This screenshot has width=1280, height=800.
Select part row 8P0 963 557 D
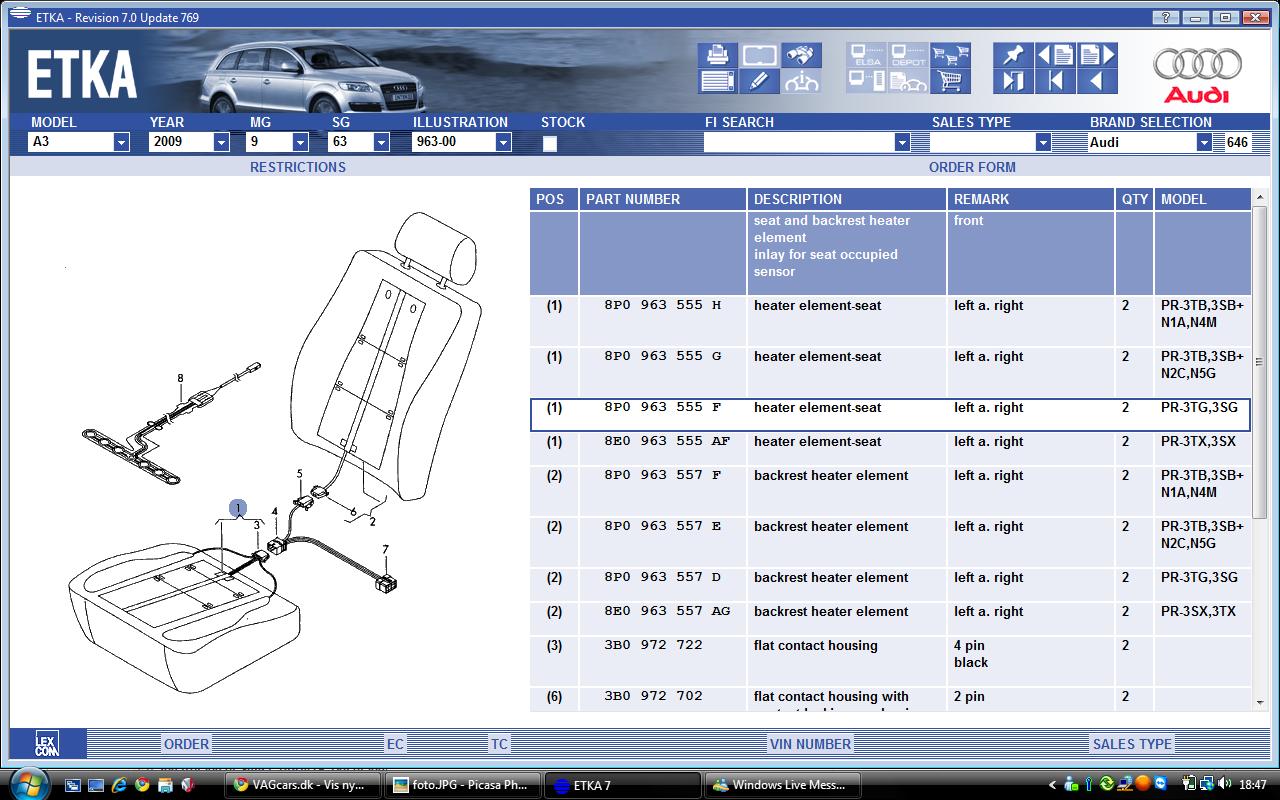(662, 578)
